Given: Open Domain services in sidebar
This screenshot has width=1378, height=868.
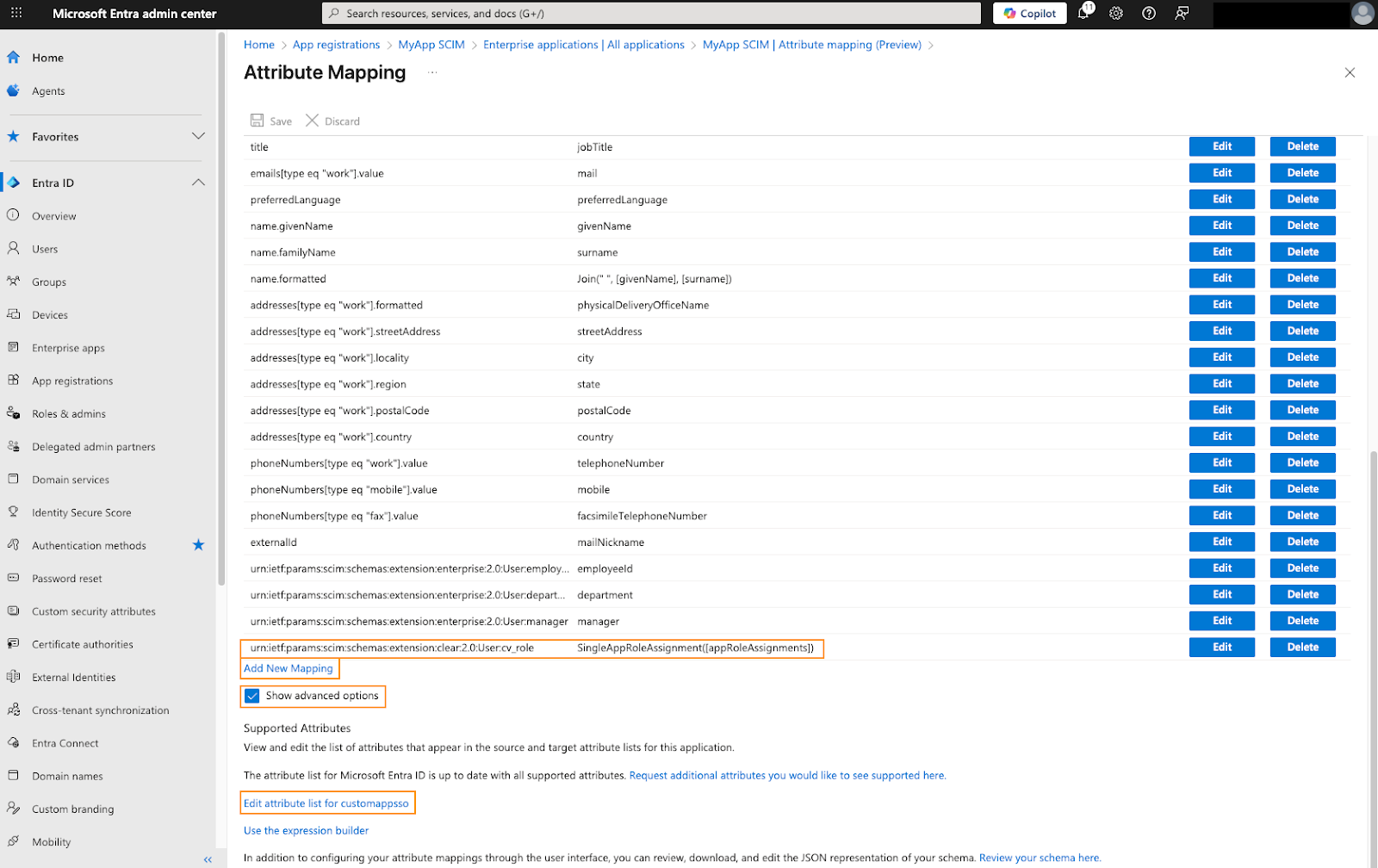Looking at the screenshot, I should click(71, 480).
